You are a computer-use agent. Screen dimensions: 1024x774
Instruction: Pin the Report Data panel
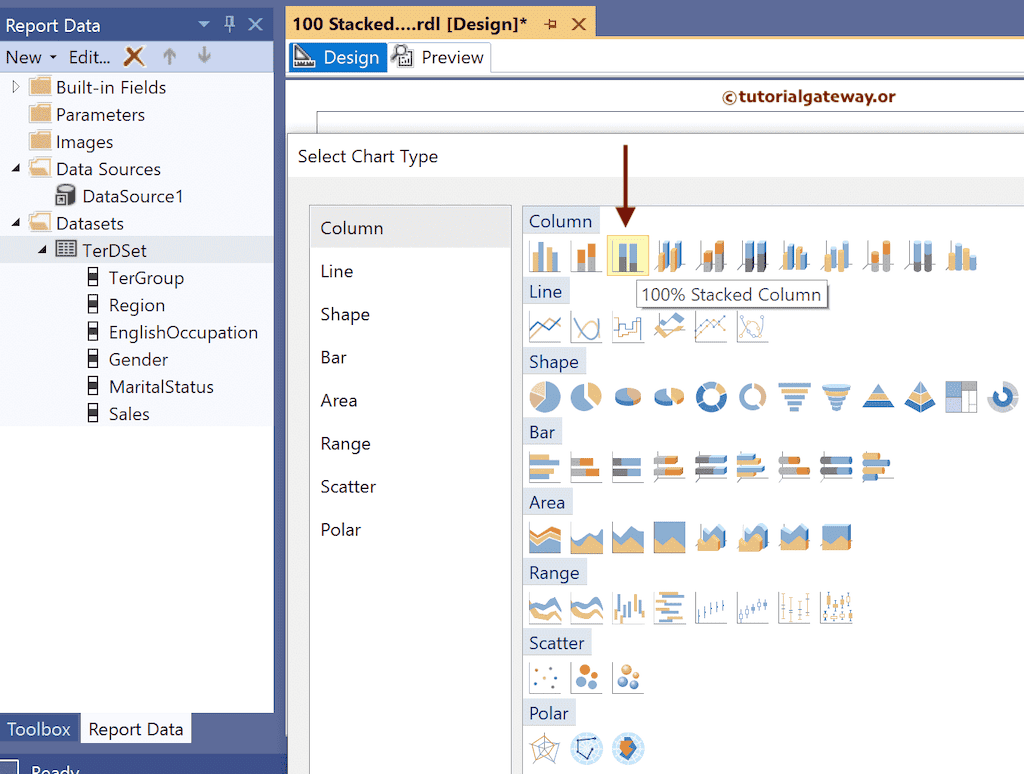[229, 24]
